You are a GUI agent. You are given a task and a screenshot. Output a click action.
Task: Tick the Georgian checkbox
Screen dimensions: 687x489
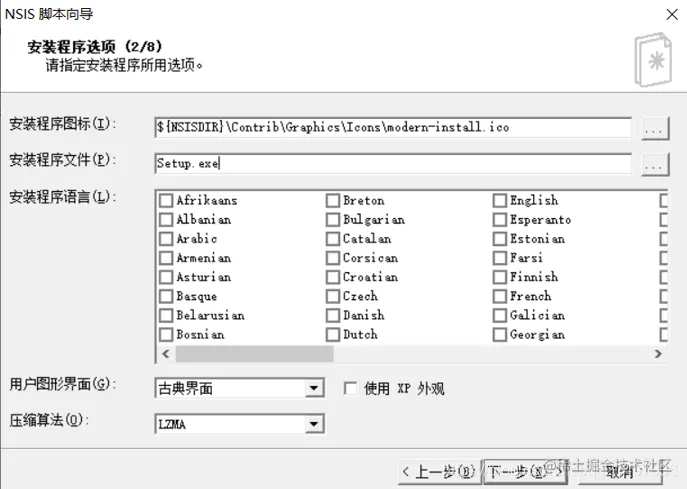[500, 335]
